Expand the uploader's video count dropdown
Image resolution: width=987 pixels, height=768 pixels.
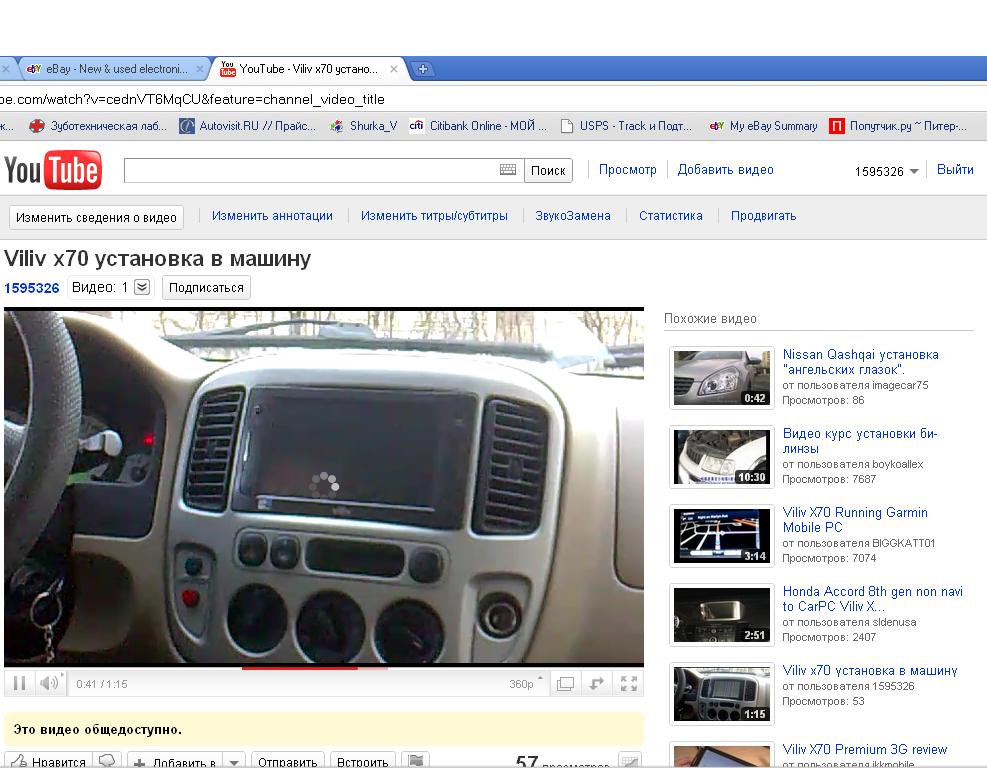(x=142, y=288)
